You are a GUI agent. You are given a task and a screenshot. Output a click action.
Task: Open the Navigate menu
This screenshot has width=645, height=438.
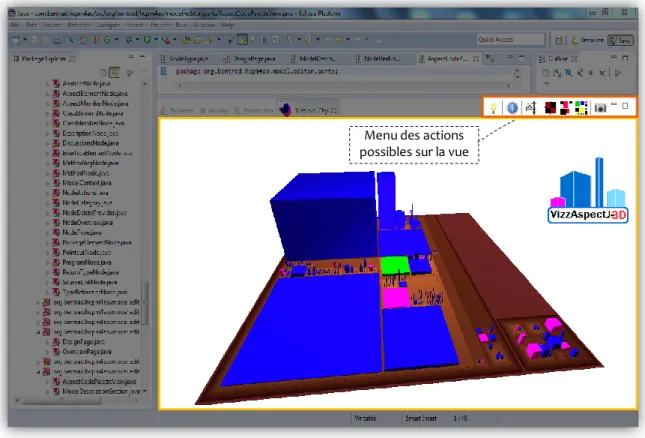click(x=108, y=25)
